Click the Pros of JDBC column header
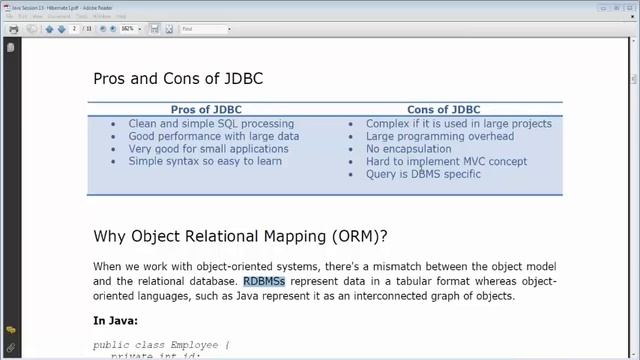This screenshot has height=360, width=640. pyautogui.click(x=206, y=109)
